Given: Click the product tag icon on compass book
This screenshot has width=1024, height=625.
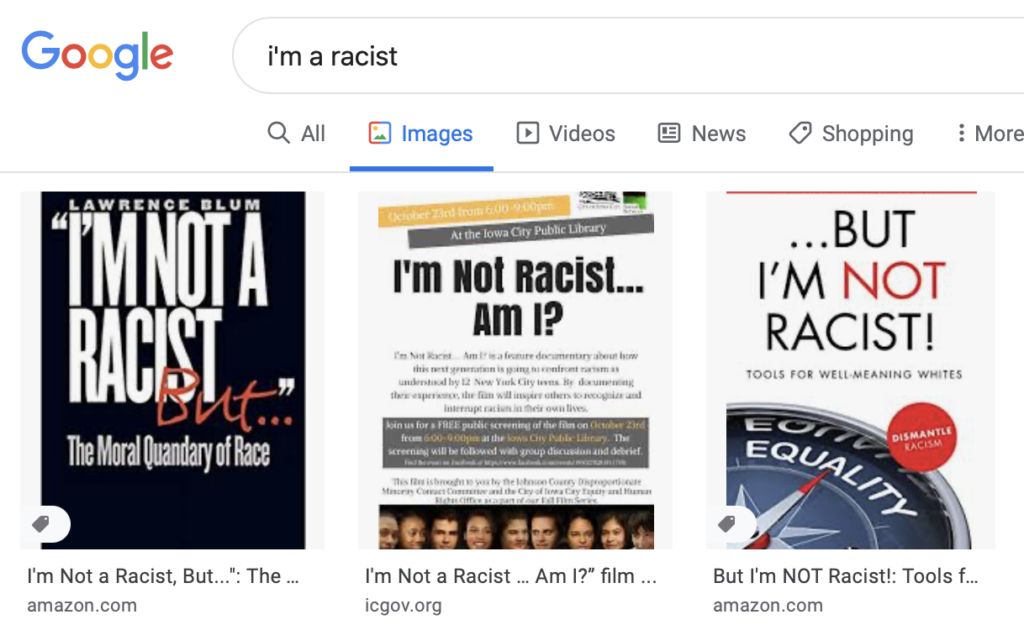Looking at the screenshot, I should pos(728,524).
